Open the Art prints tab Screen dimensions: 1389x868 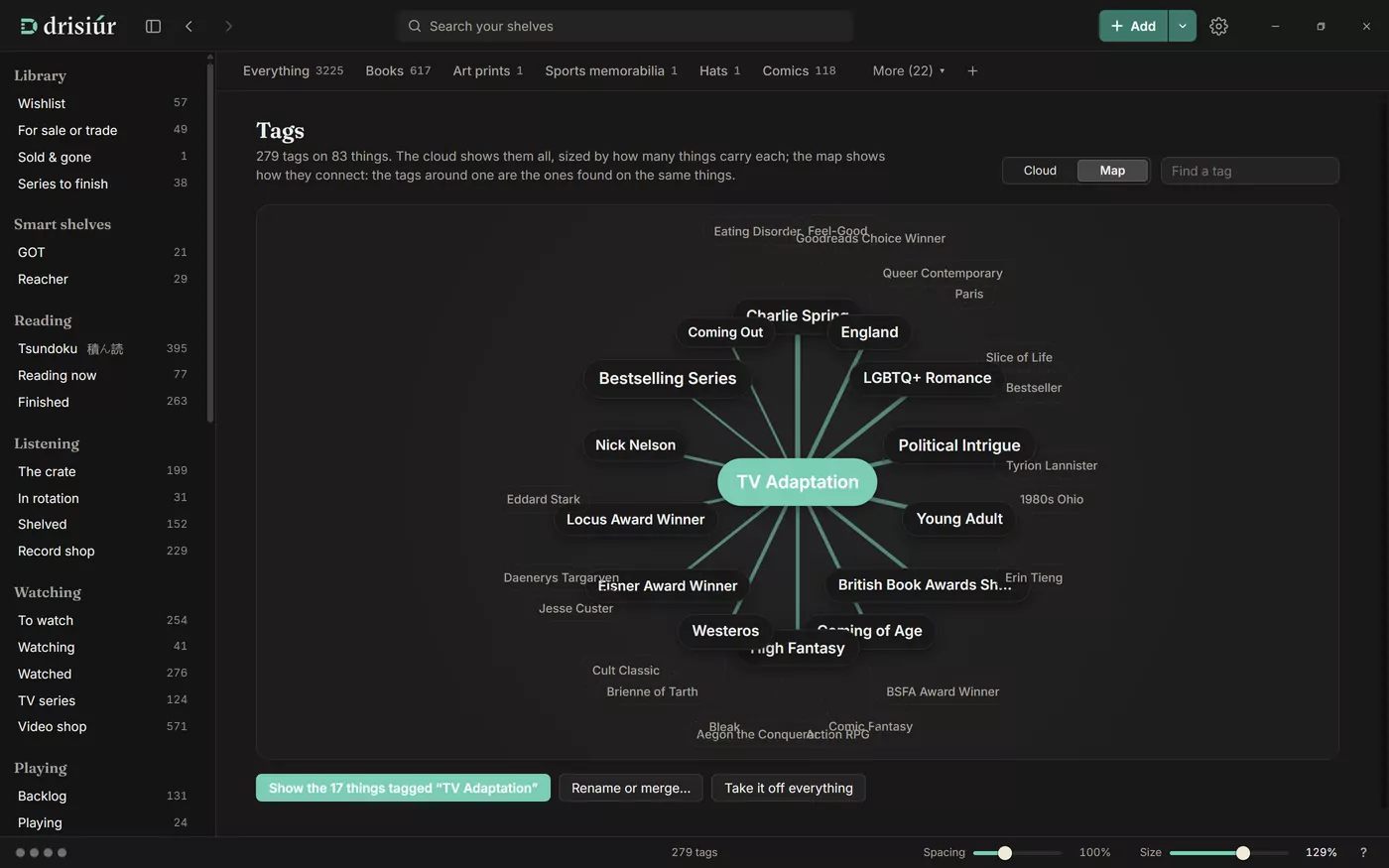[487, 70]
